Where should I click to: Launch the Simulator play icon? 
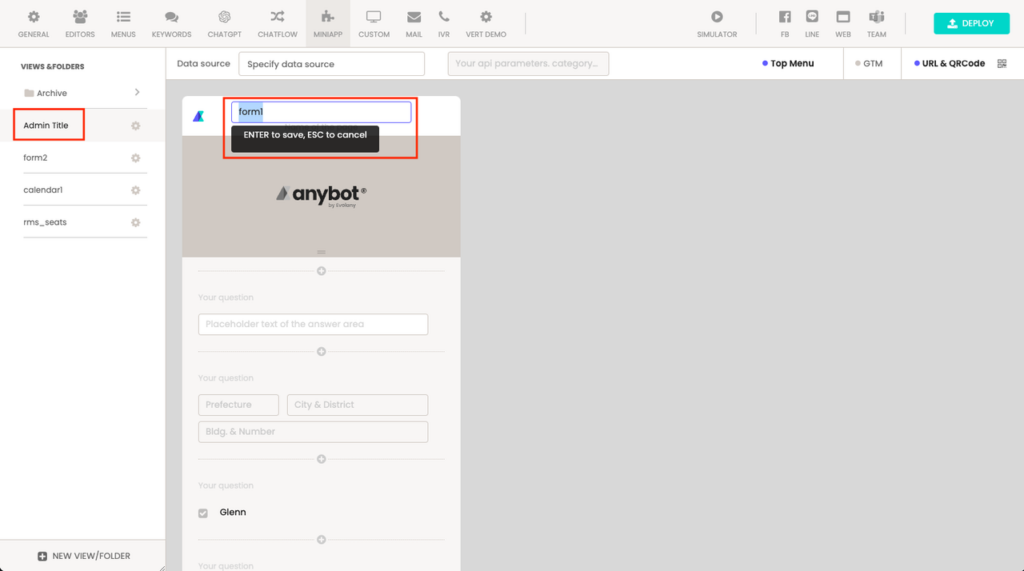click(x=716, y=17)
